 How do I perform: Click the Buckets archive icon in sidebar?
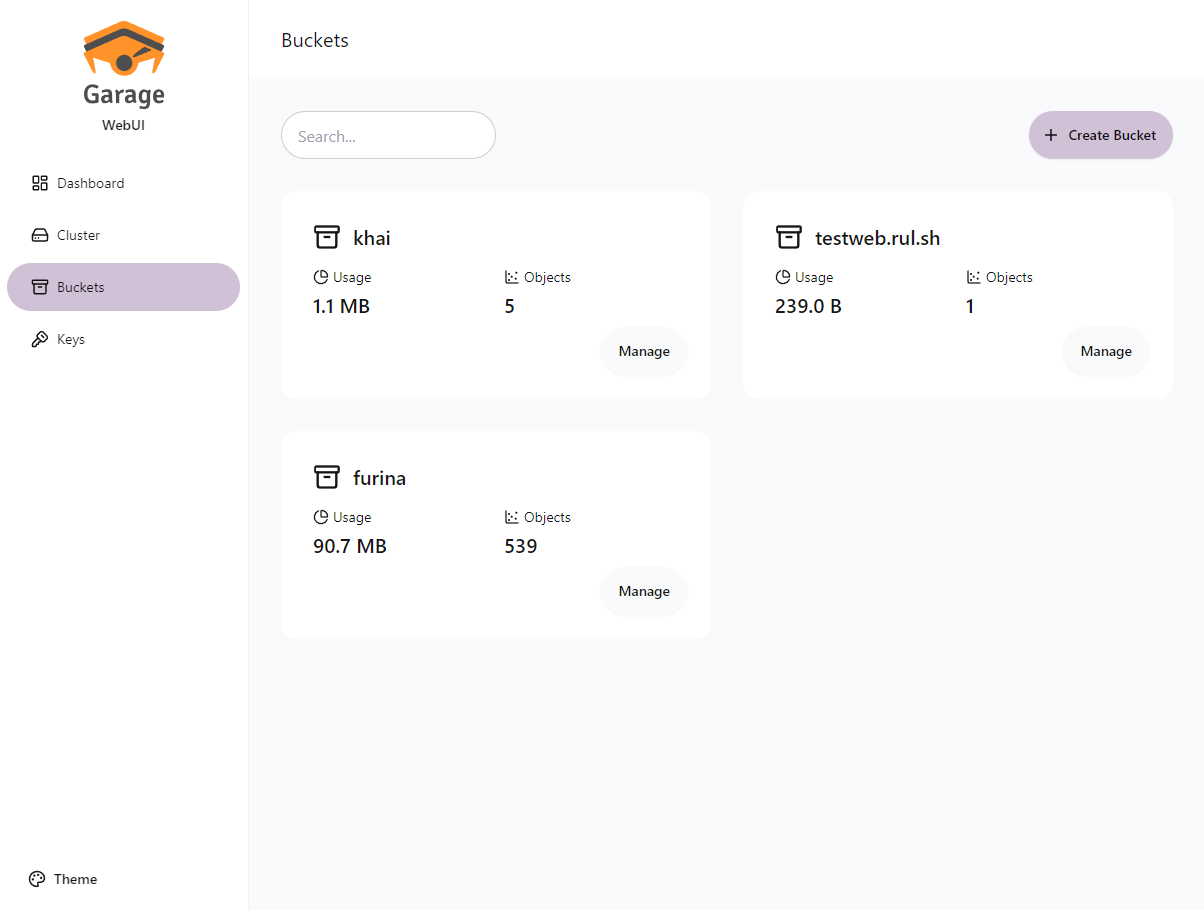(40, 287)
